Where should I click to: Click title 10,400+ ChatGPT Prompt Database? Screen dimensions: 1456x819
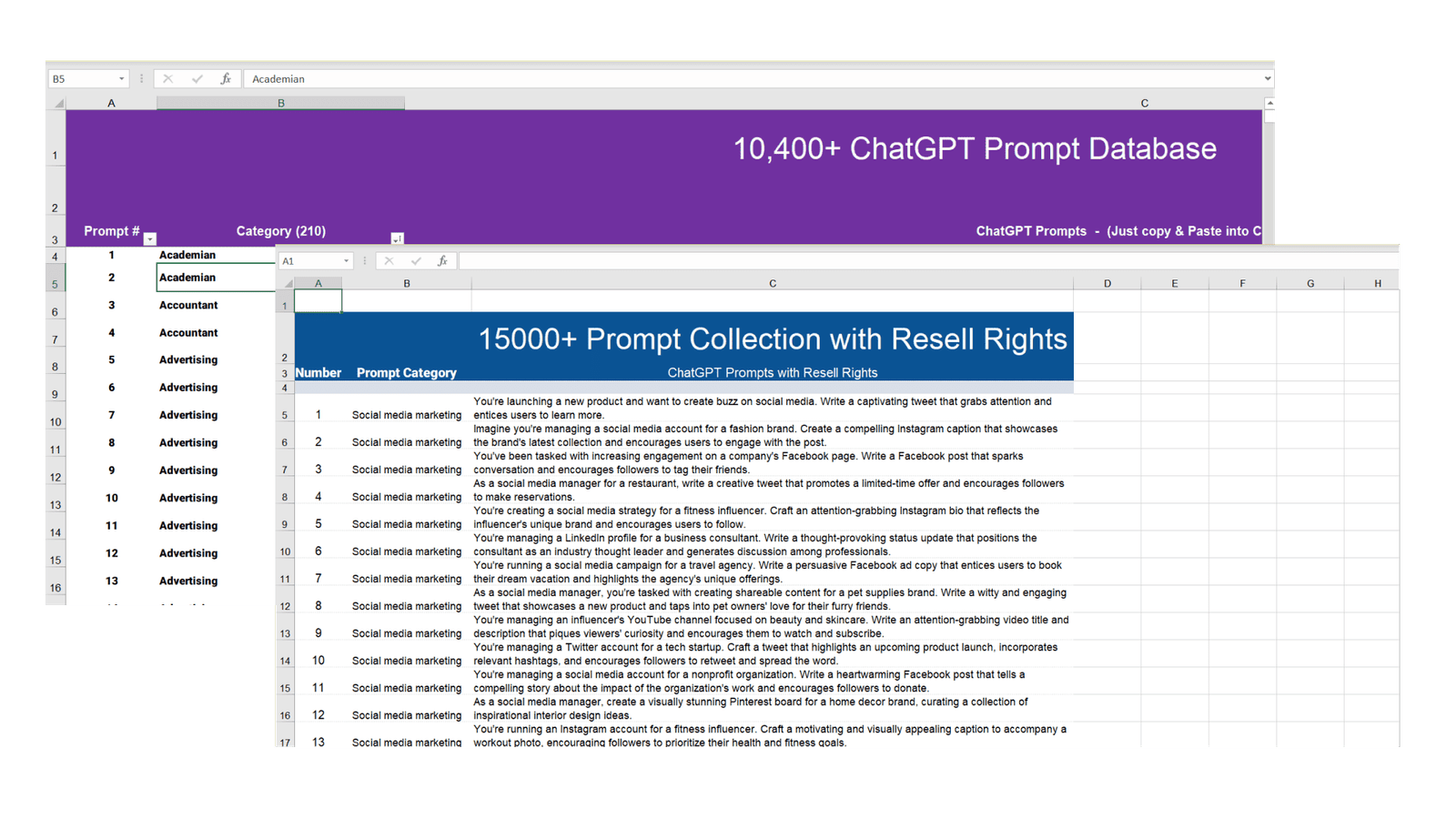coord(975,148)
